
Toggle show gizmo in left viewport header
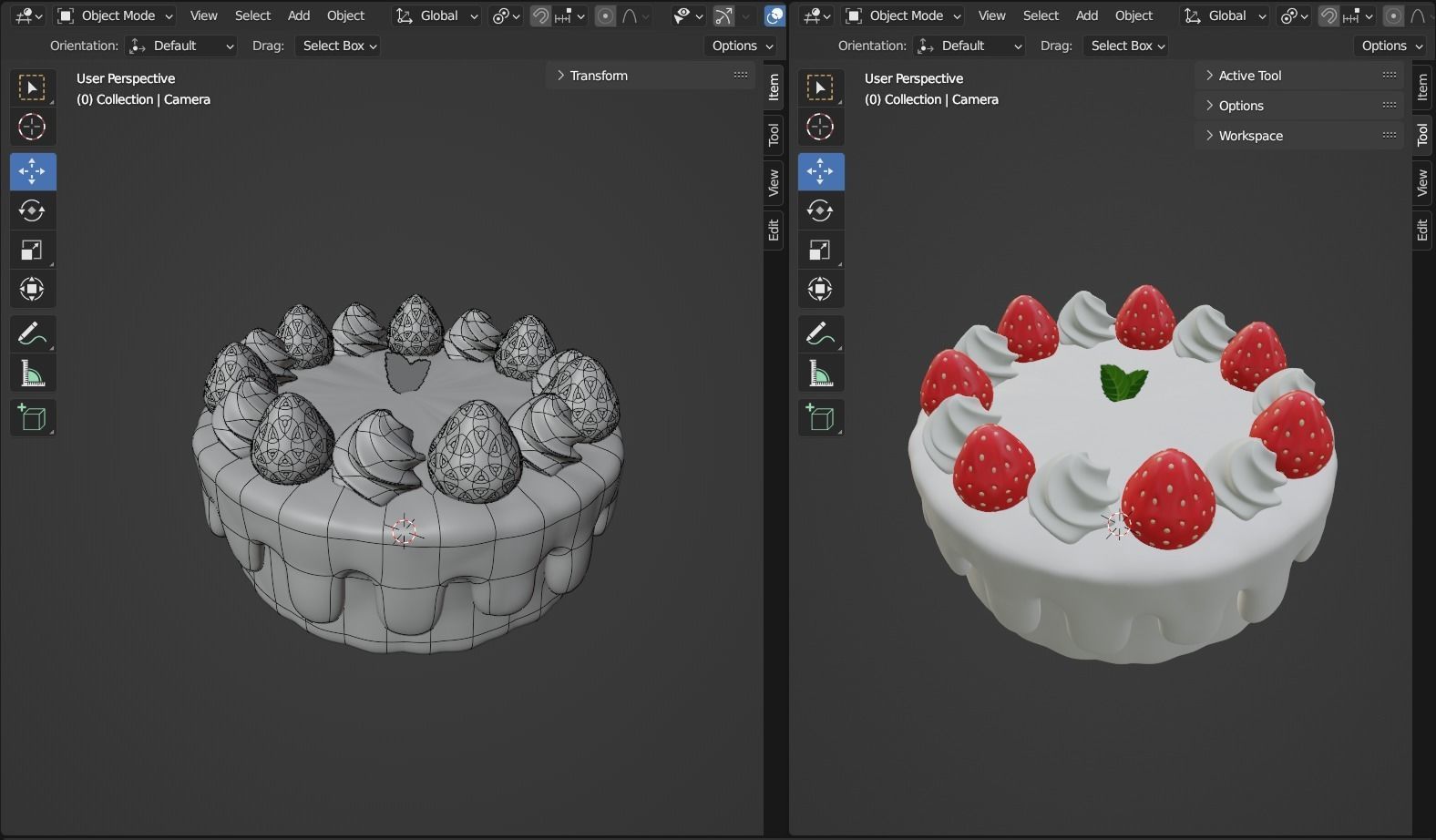coord(723,15)
